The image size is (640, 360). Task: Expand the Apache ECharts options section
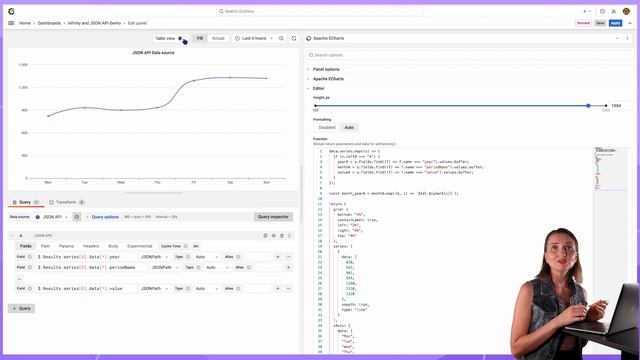coord(328,79)
